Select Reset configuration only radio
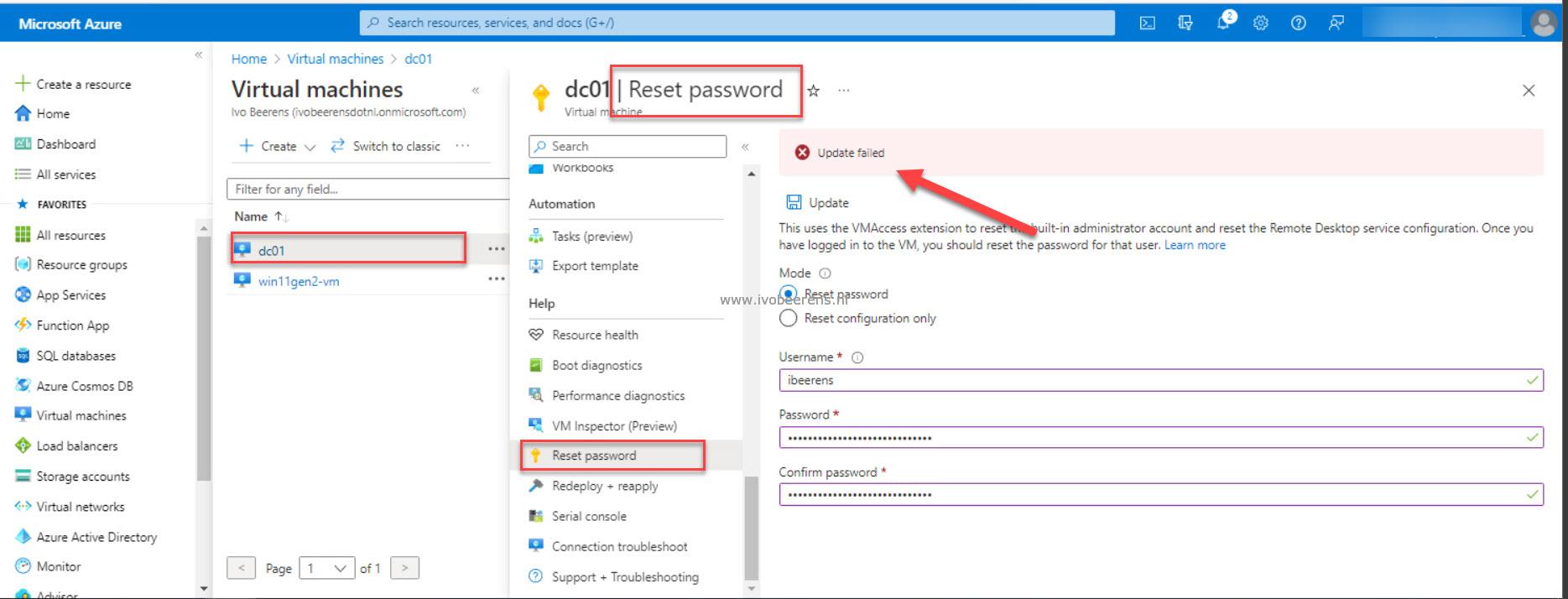1568x599 pixels. 788,318
